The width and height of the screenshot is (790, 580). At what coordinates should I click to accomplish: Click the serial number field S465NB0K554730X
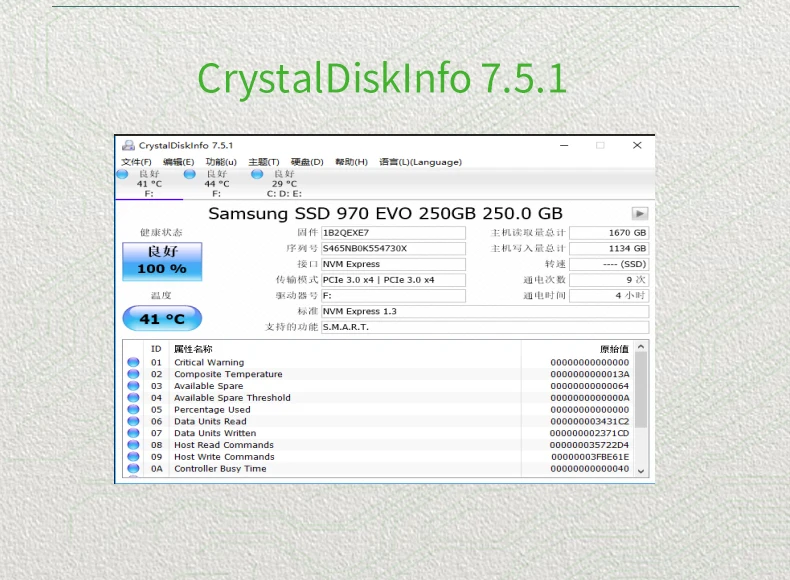click(x=393, y=248)
